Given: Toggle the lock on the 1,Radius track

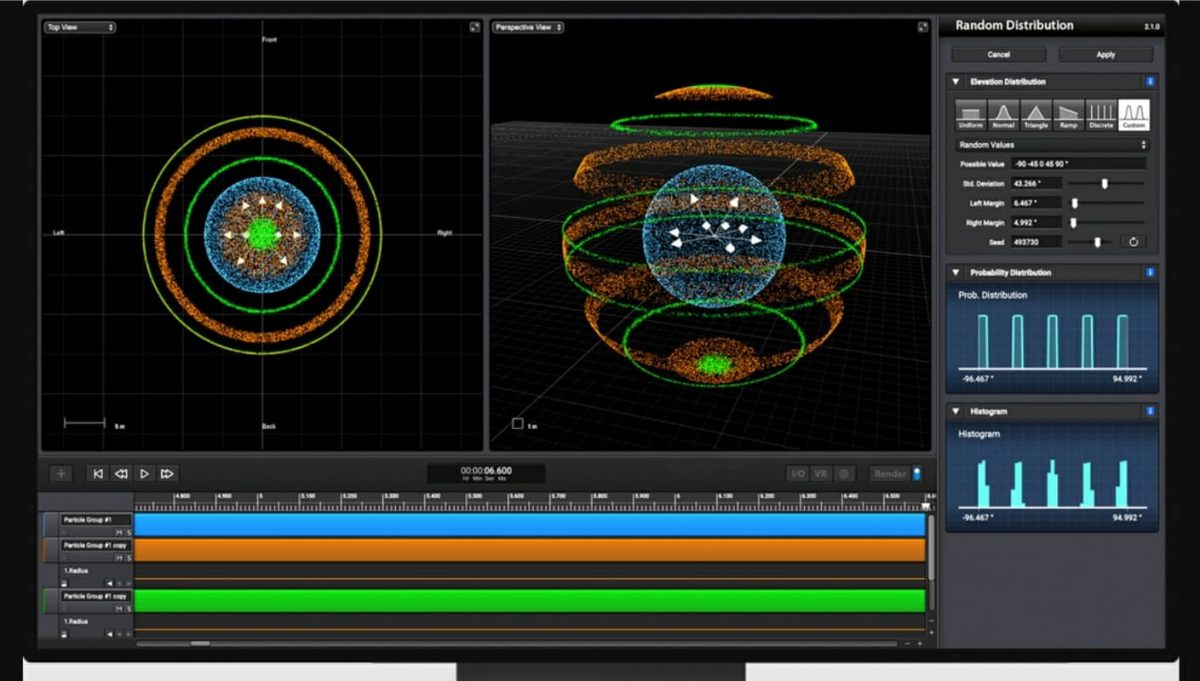Looking at the screenshot, I should [63, 582].
